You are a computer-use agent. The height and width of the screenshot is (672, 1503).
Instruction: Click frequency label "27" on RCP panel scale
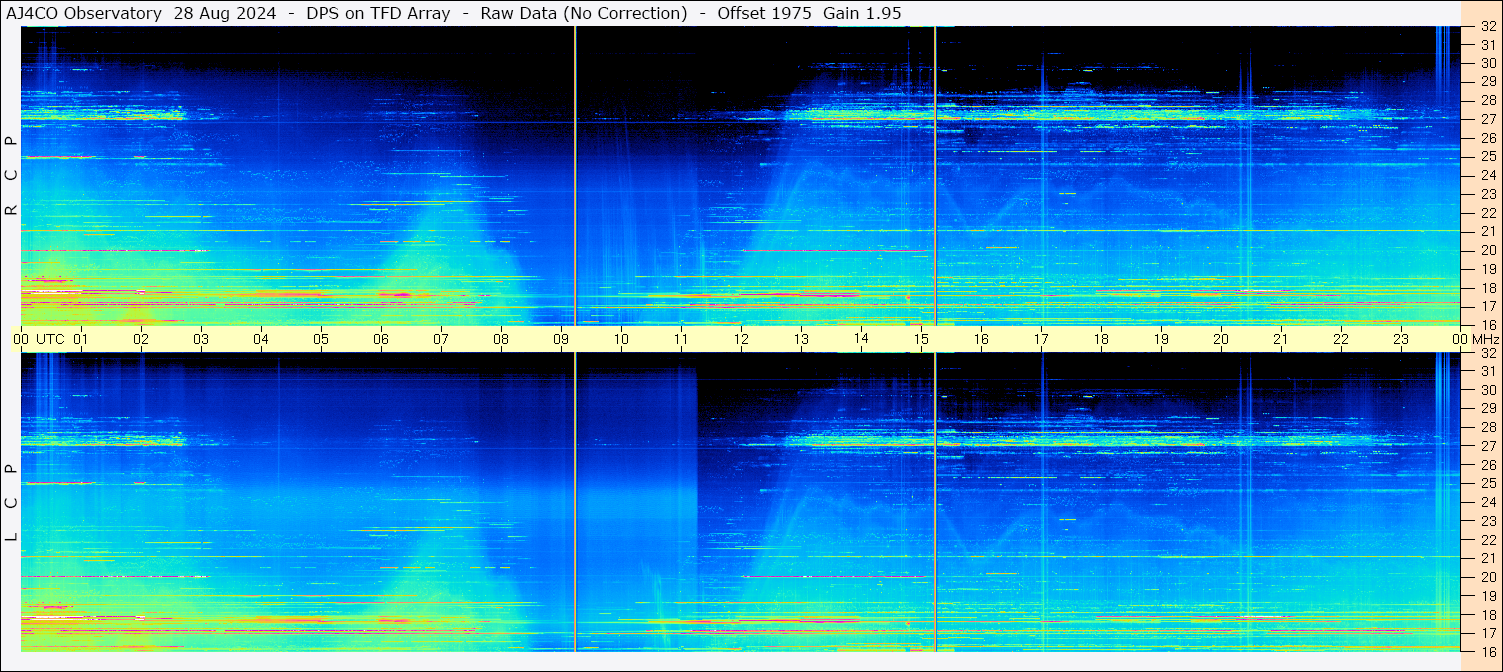click(1487, 119)
